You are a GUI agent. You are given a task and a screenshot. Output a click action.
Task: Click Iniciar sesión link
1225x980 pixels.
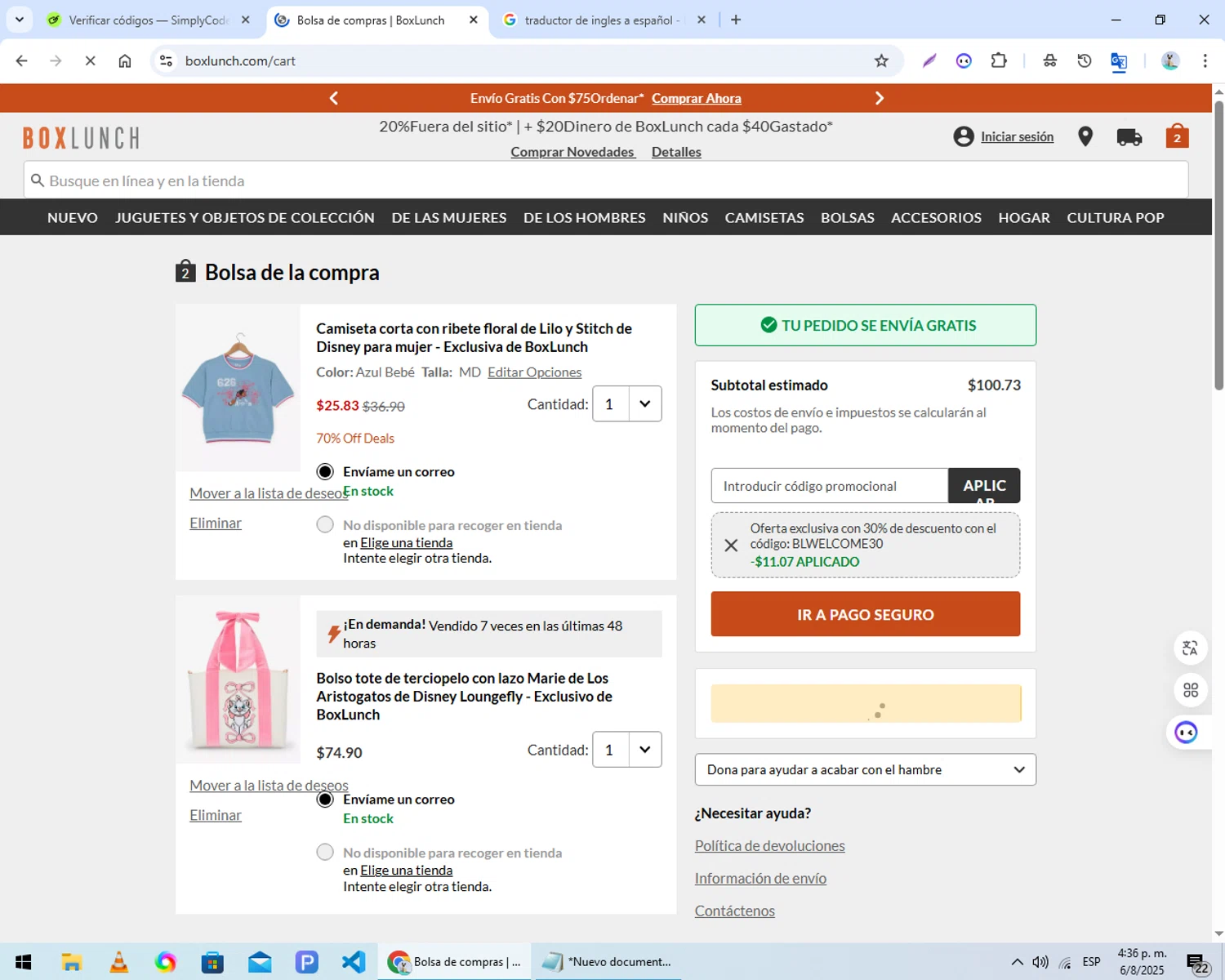tap(1017, 136)
